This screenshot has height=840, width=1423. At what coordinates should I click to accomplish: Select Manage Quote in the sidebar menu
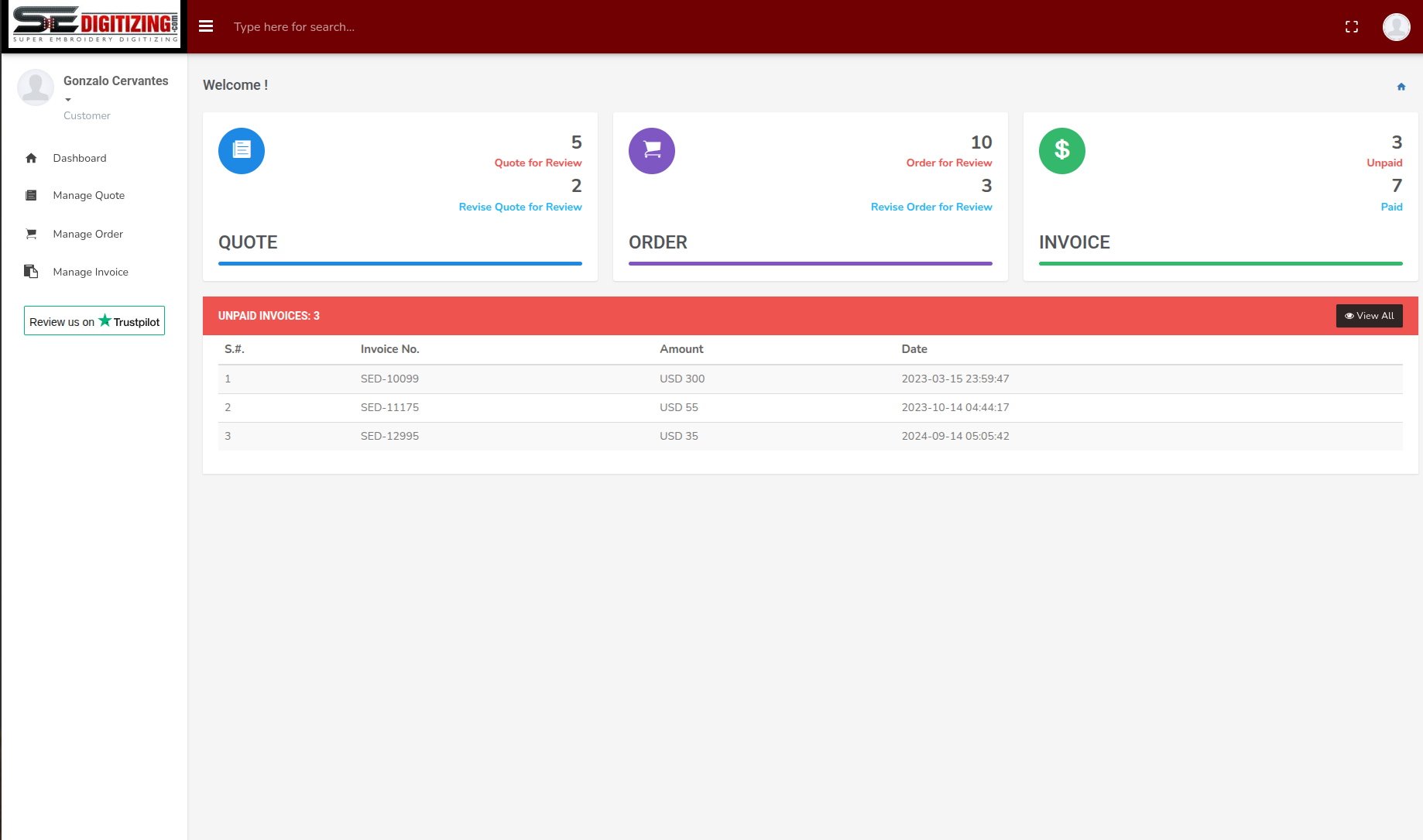tap(89, 195)
